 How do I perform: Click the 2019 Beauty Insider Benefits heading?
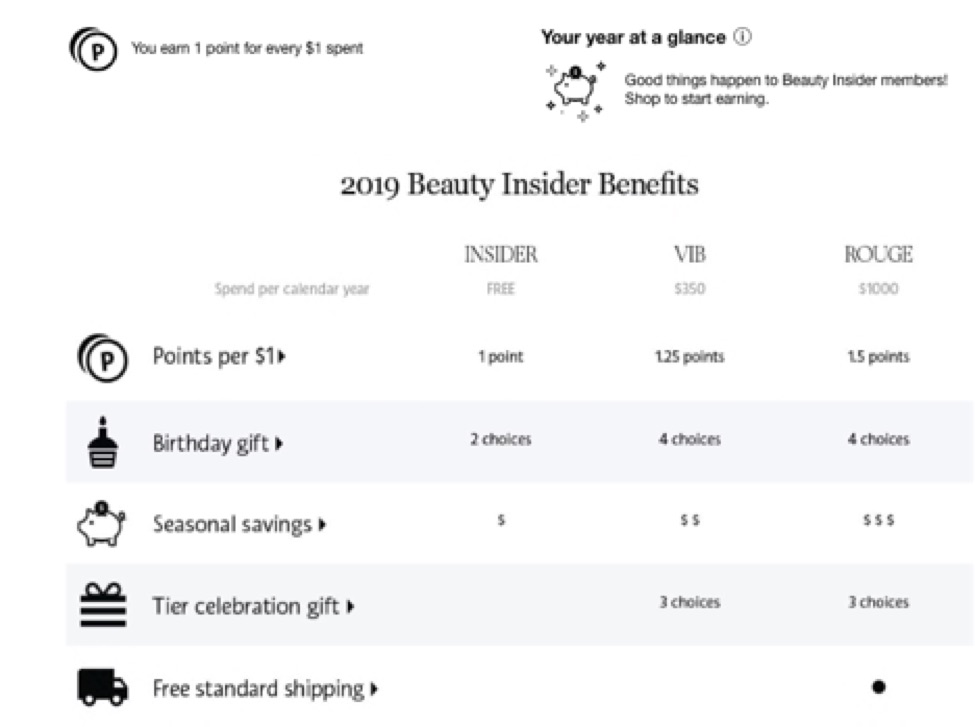[519, 185]
